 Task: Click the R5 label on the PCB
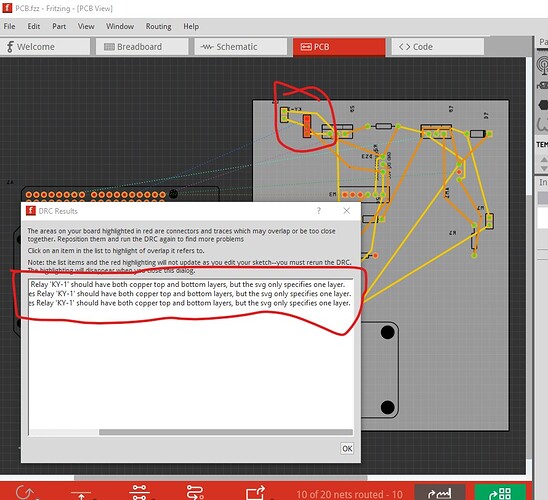(352, 109)
